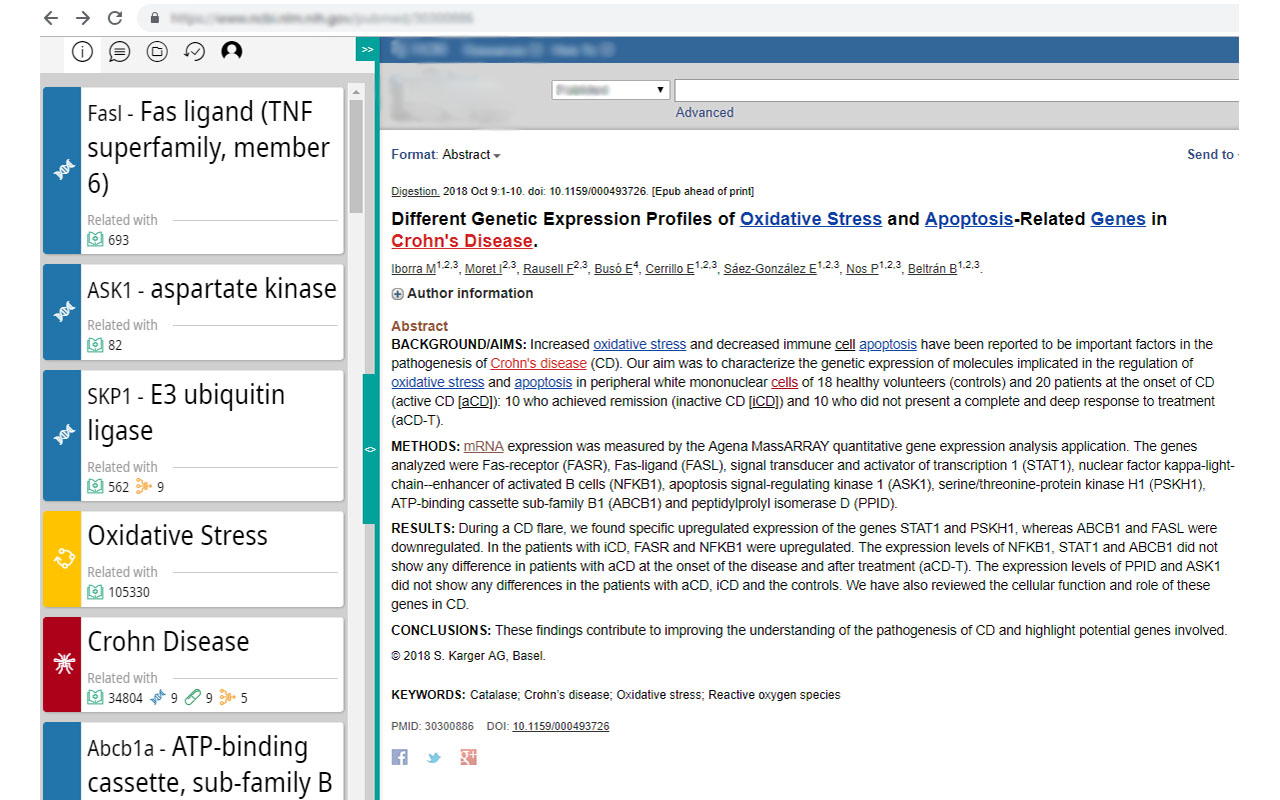Click the browser forward arrow
Viewport: 1280px width, 800px height.
tap(83, 18)
